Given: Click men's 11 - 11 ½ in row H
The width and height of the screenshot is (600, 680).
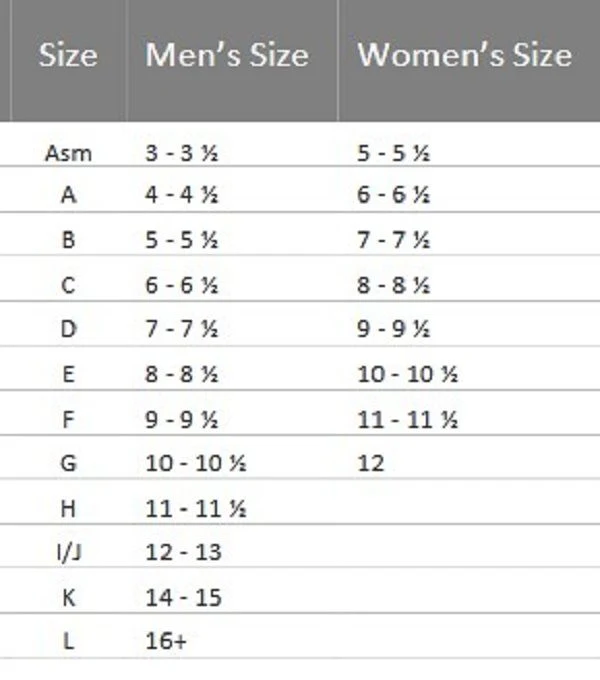Looking at the screenshot, I should (195, 508).
